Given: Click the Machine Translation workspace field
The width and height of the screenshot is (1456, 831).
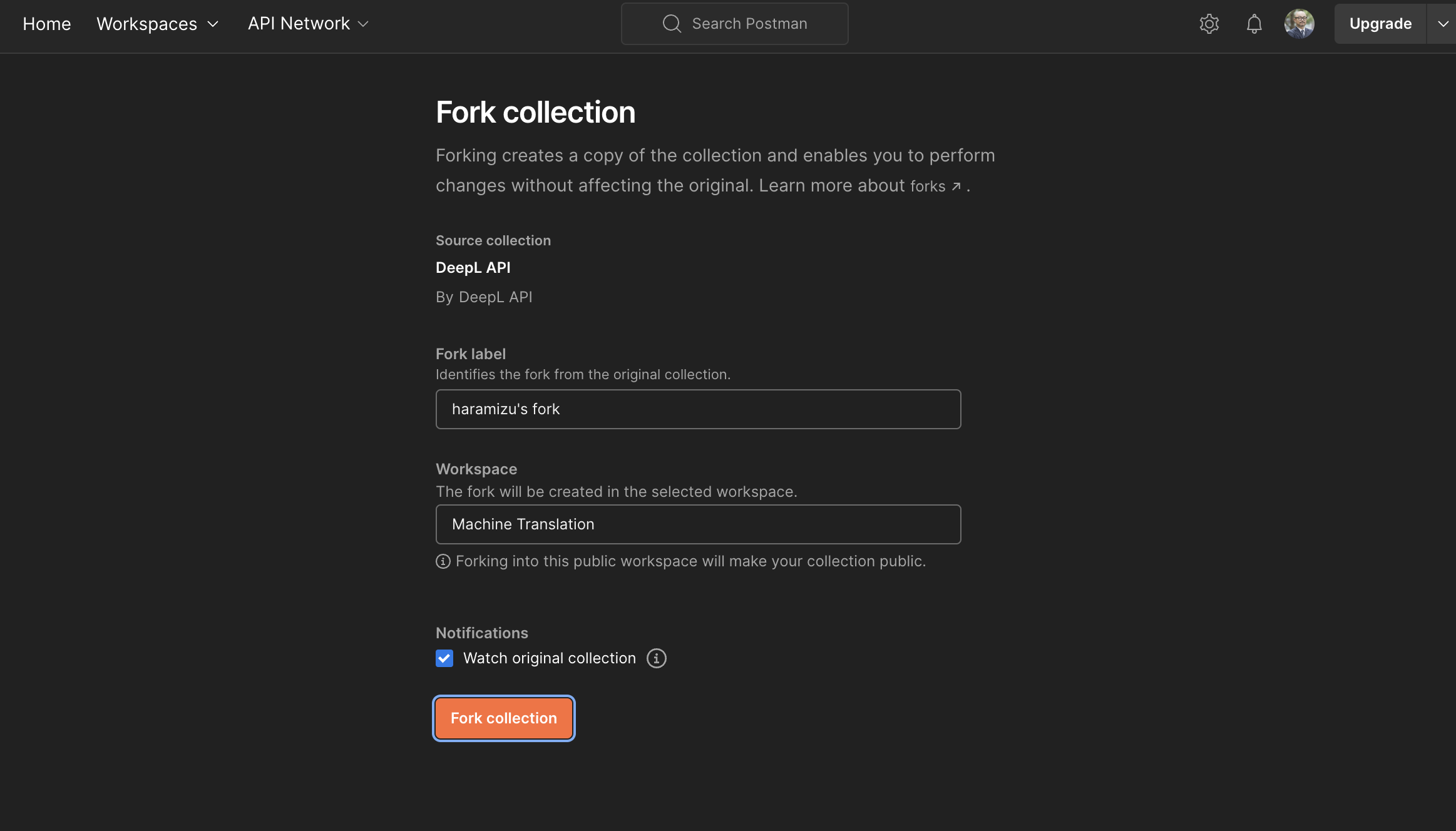Looking at the screenshot, I should pos(698,524).
